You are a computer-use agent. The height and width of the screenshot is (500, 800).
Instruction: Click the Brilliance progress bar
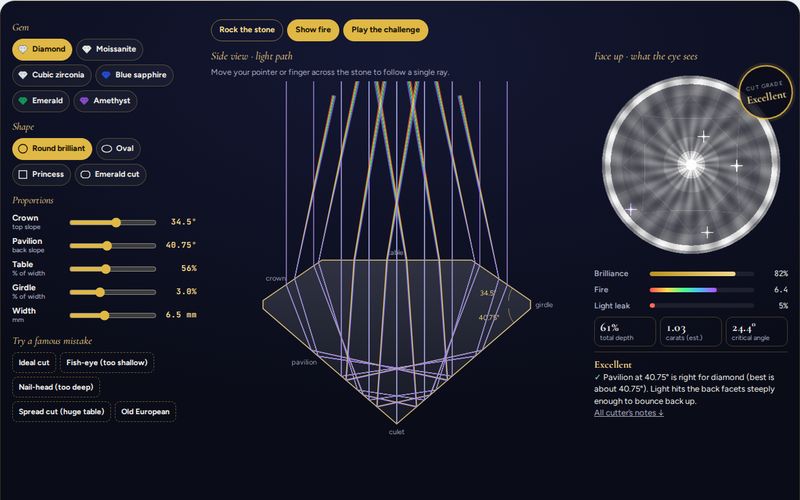point(702,274)
